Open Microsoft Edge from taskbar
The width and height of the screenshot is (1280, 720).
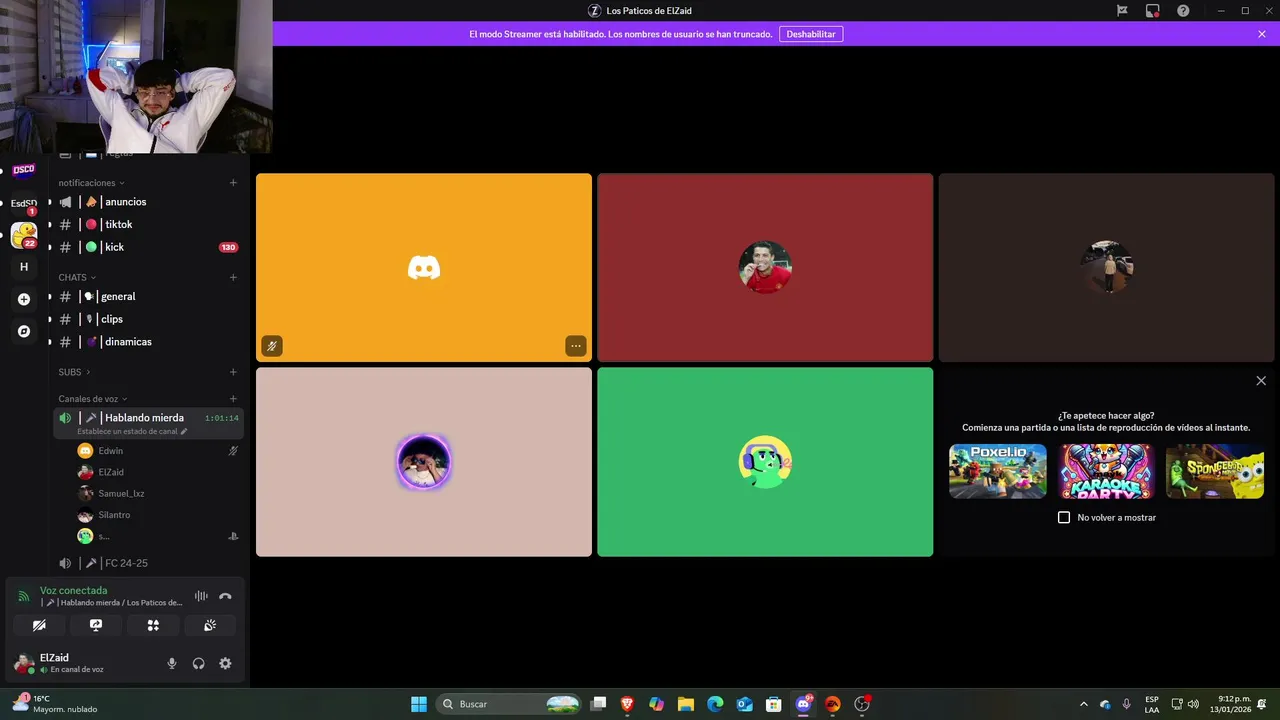tap(715, 704)
